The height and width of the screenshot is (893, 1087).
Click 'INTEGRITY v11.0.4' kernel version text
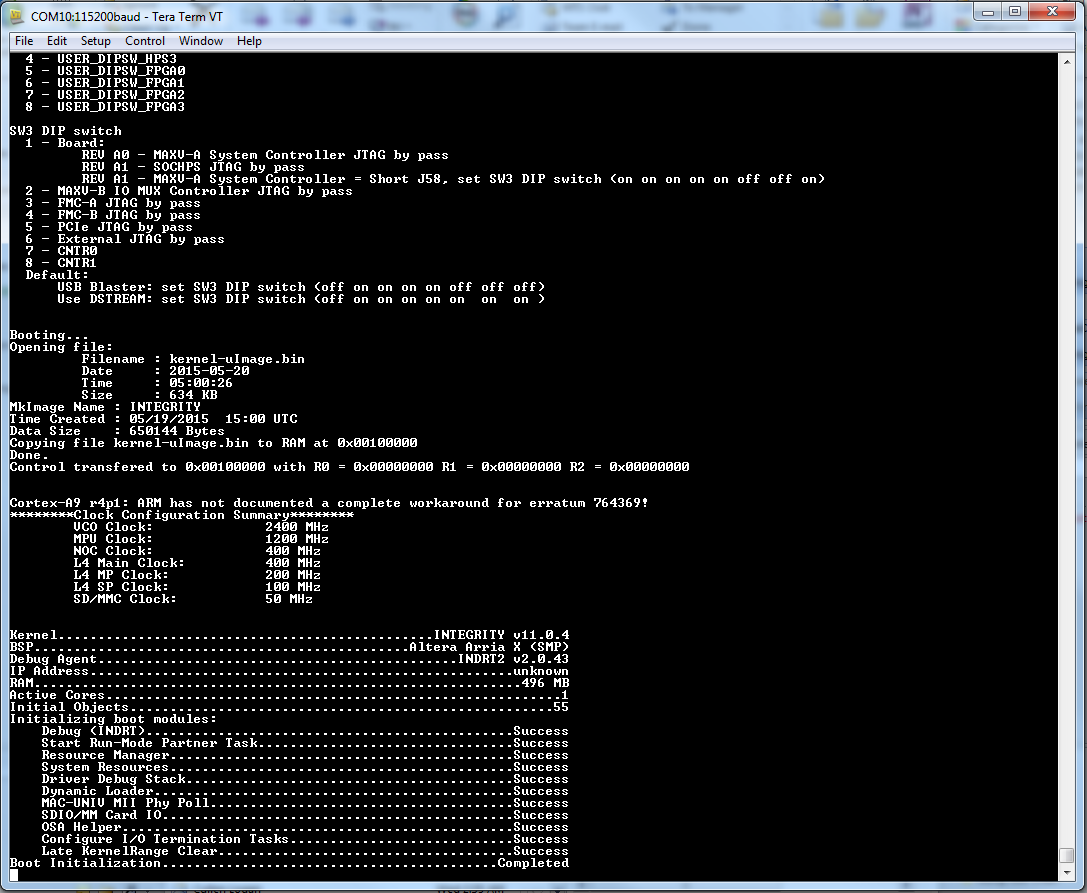coord(501,635)
